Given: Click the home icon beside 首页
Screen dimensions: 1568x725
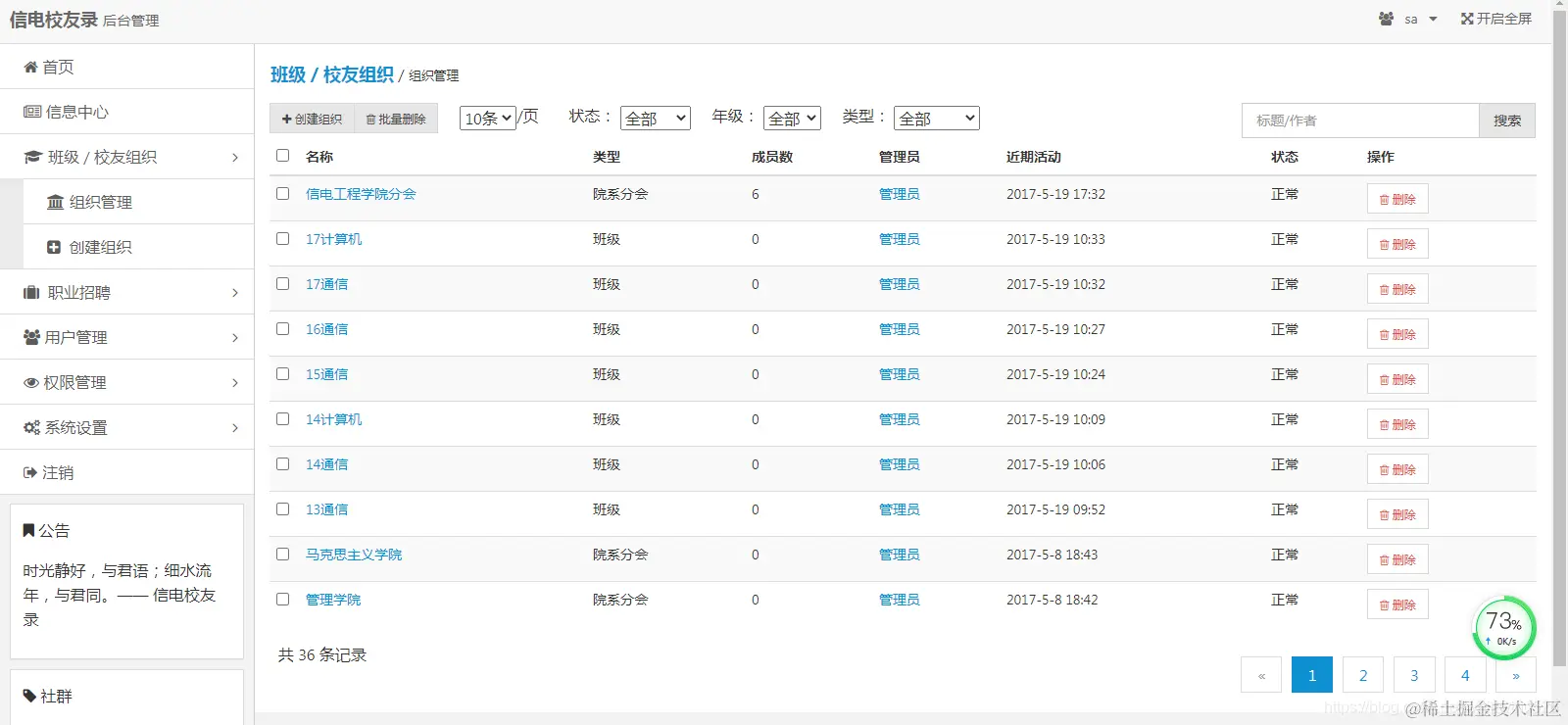Looking at the screenshot, I should pyautogui.click(x=30, y=67).
